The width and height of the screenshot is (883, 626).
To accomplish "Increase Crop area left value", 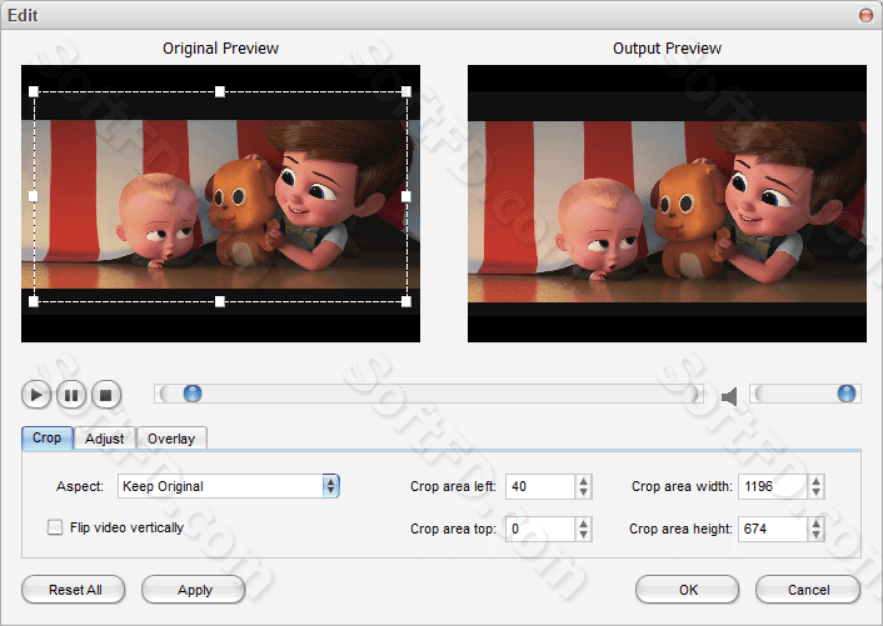I will tap(583, 481).
